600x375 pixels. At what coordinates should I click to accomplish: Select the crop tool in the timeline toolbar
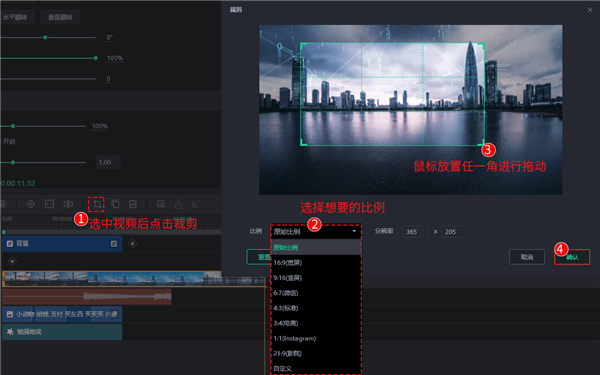(x=96, y=204)
